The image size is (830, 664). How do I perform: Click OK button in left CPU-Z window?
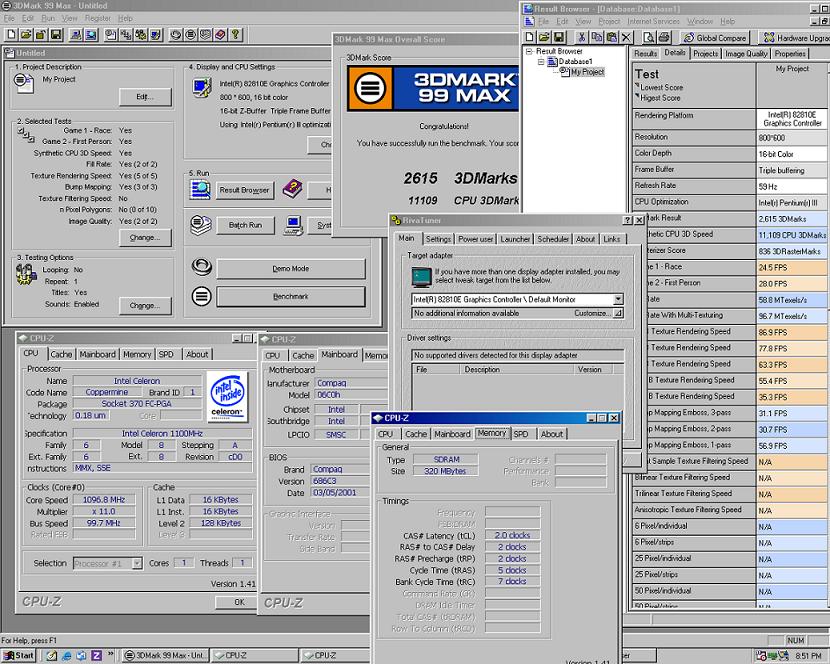click(239, 602)
